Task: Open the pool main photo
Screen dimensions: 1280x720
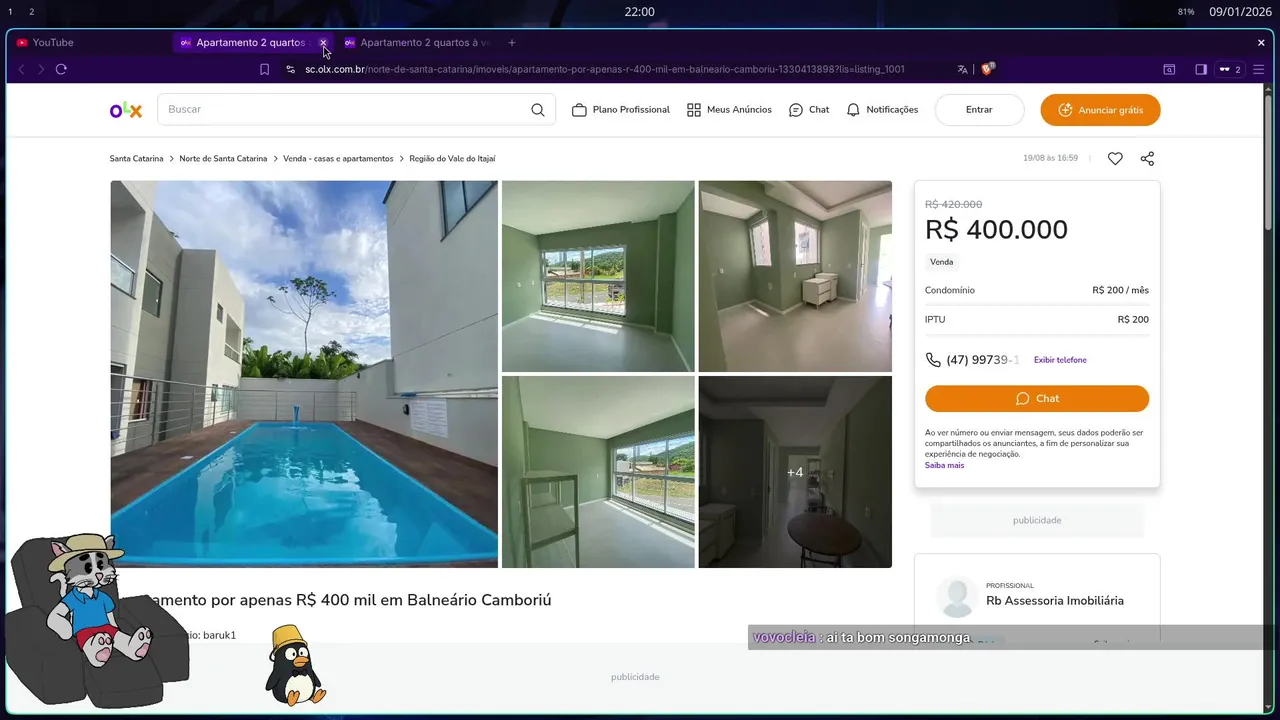Action: click(x=304, y=374)
